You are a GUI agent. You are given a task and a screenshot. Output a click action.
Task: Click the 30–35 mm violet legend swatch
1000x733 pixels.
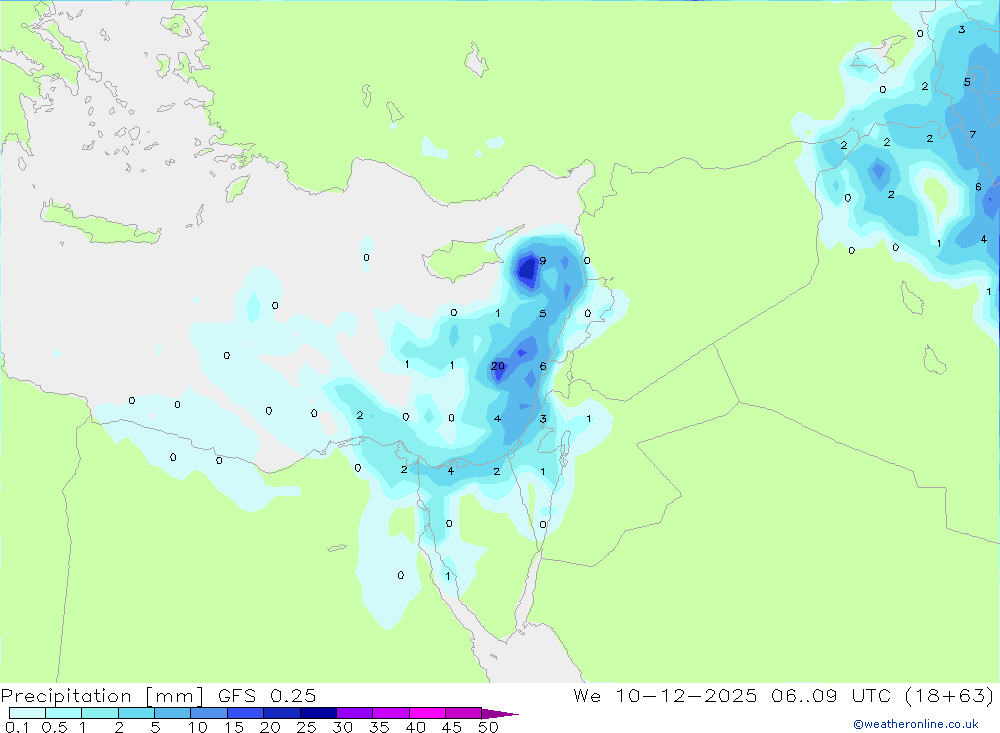(355, 713)
